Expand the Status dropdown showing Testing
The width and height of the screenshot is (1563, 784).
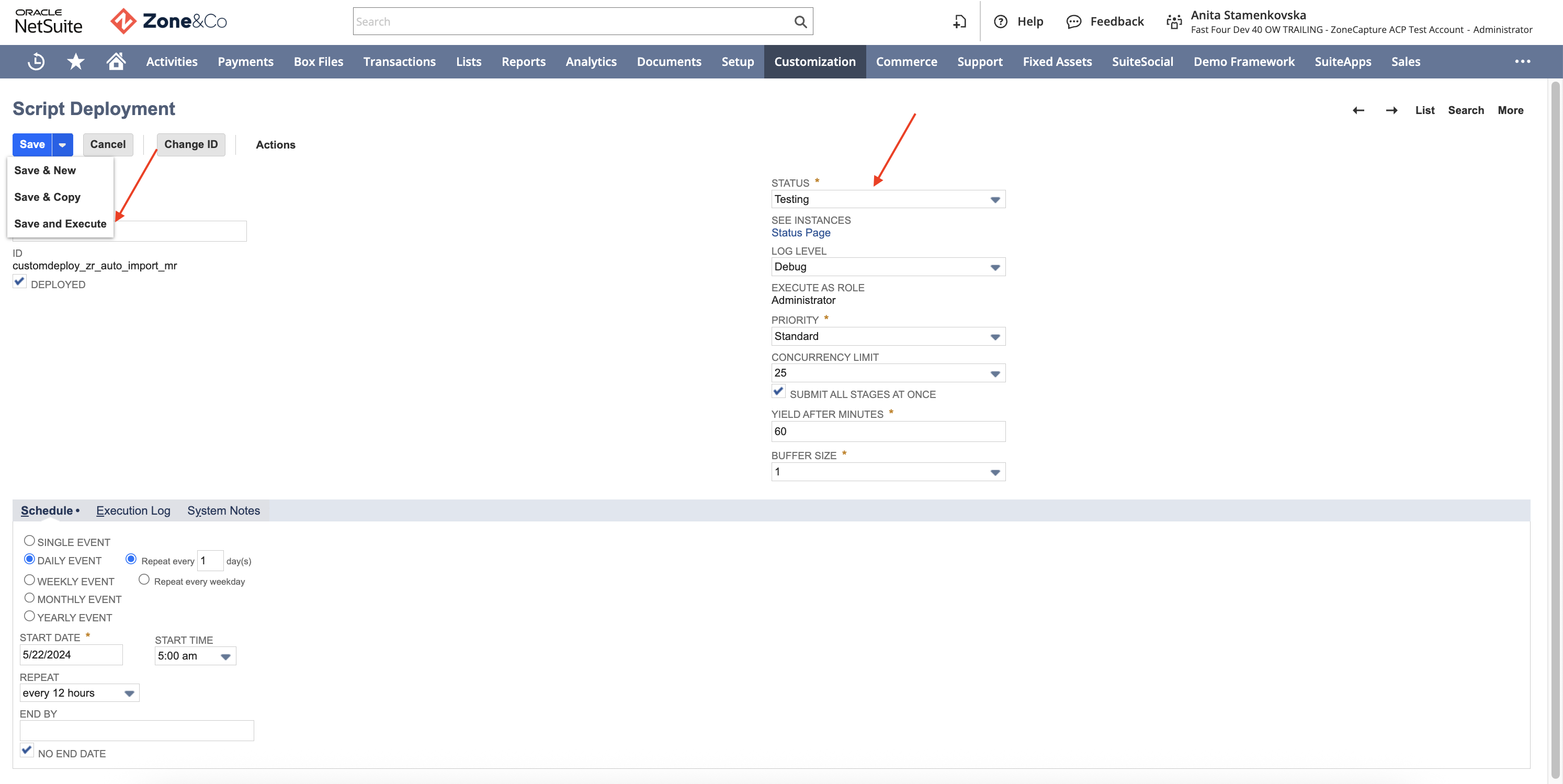coord(888,199)
